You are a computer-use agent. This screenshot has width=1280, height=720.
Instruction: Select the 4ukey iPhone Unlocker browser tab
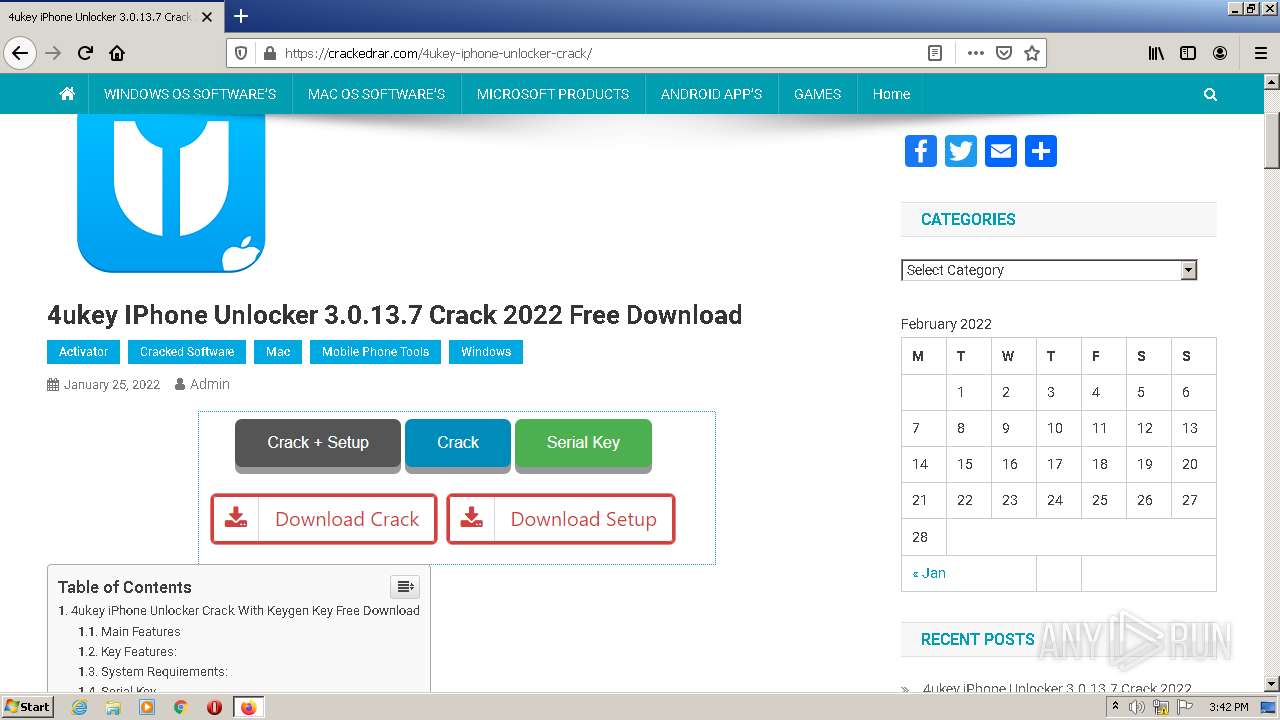(x=110, y=17)
